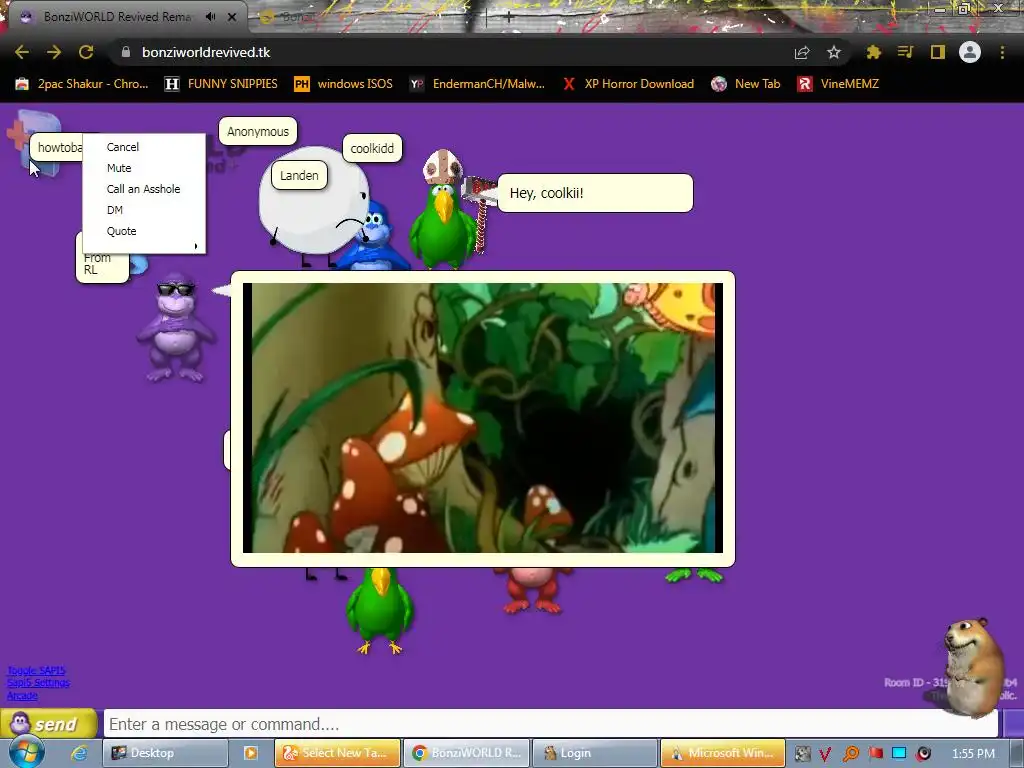1024x768 pixels.
Task: Close the BonziWORLD Revived tab
Action: point(232,17)
